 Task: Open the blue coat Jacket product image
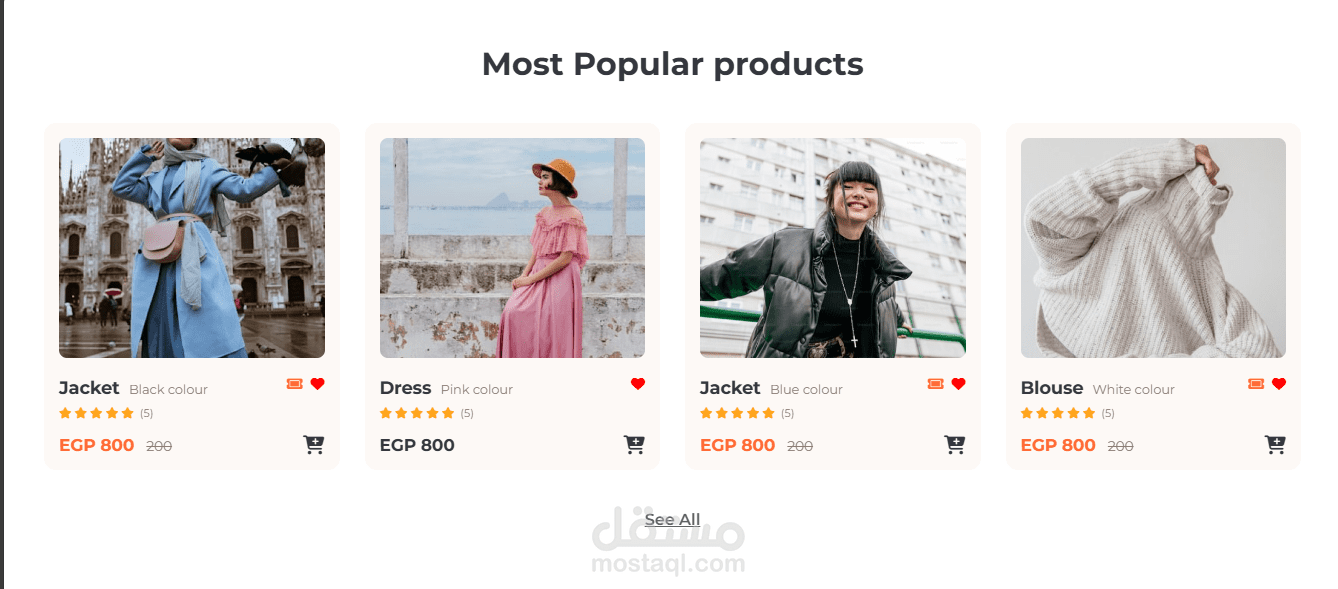(x=192, y=248)
